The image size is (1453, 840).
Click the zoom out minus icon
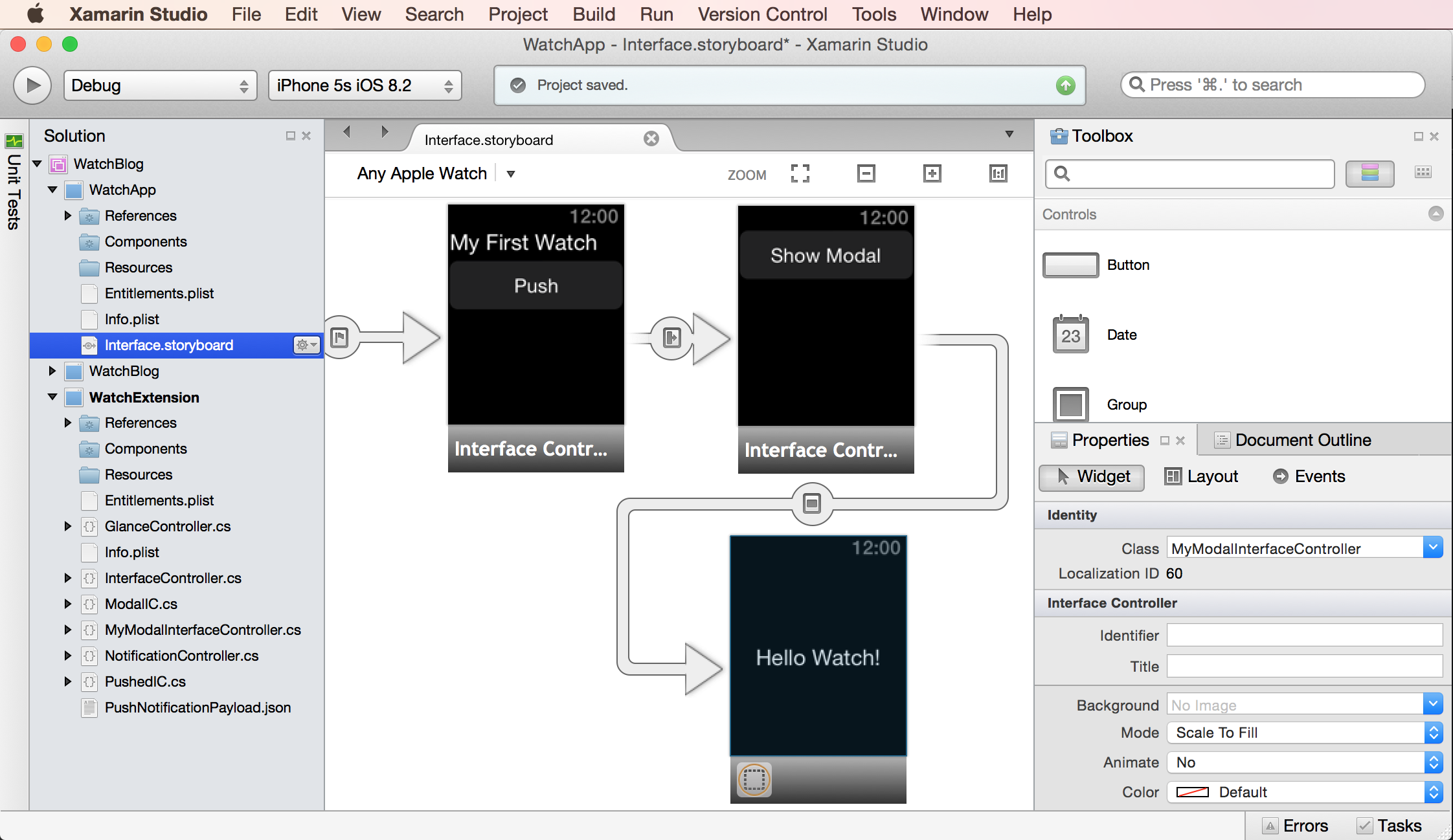tap(866, 173)
